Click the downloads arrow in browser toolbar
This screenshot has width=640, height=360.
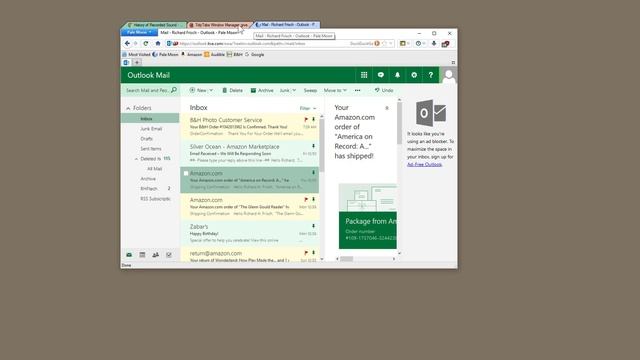(433, 43)
